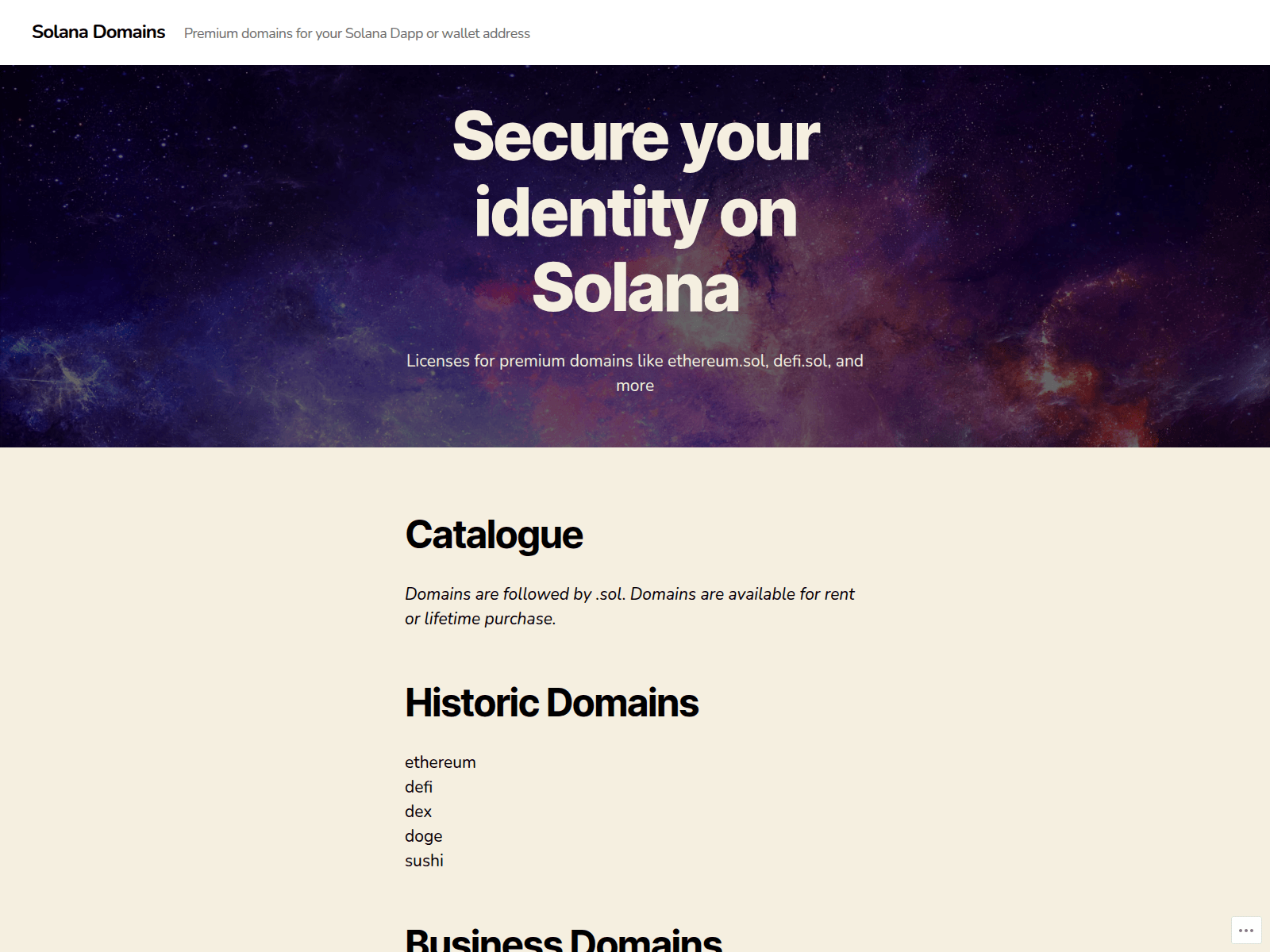Select the 'Secure your identity on Solana' headline
The height and width of the screenshot is (952, 1270).
[x=635, y=211]
